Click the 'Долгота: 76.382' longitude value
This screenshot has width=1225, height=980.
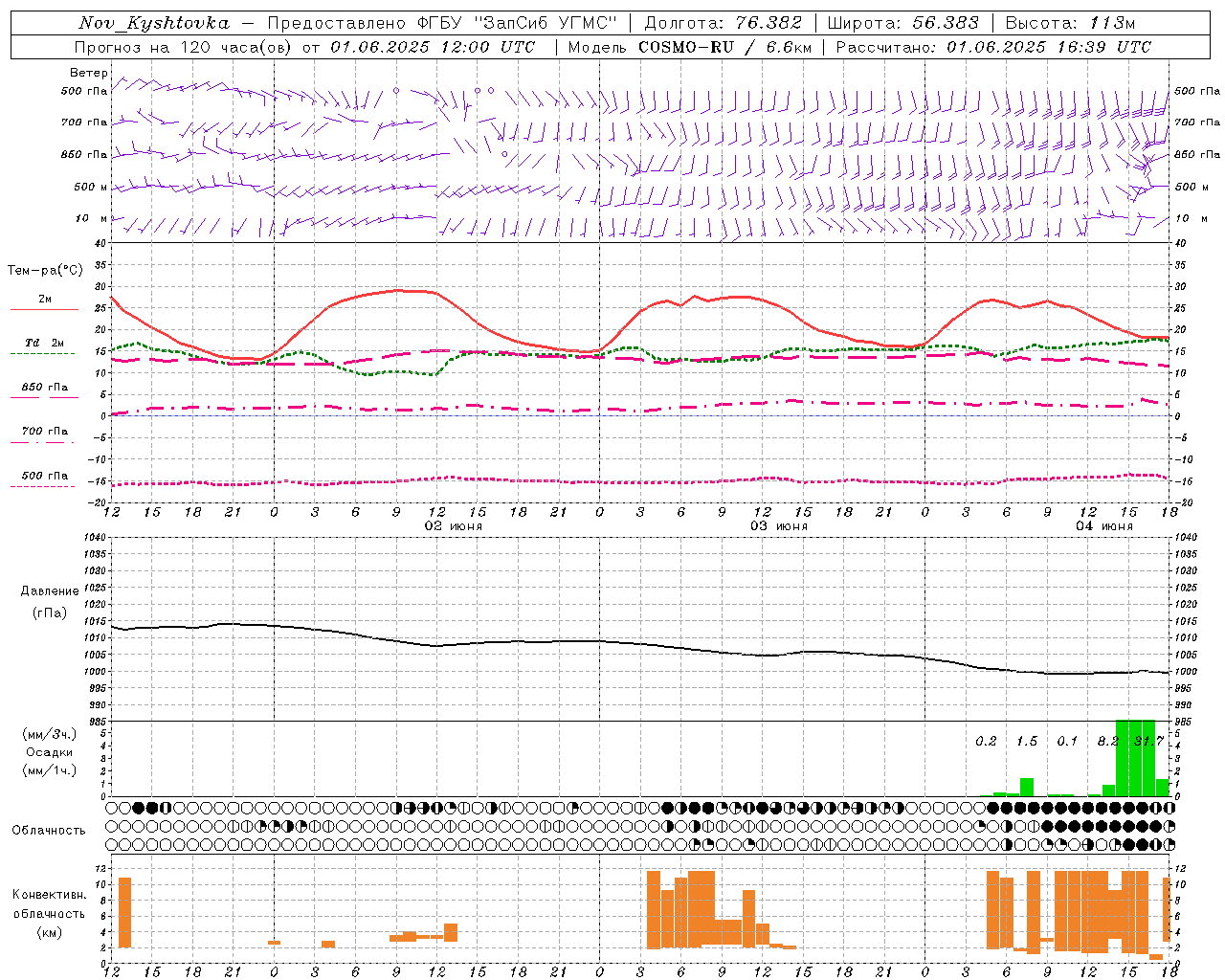coord(723,23)
